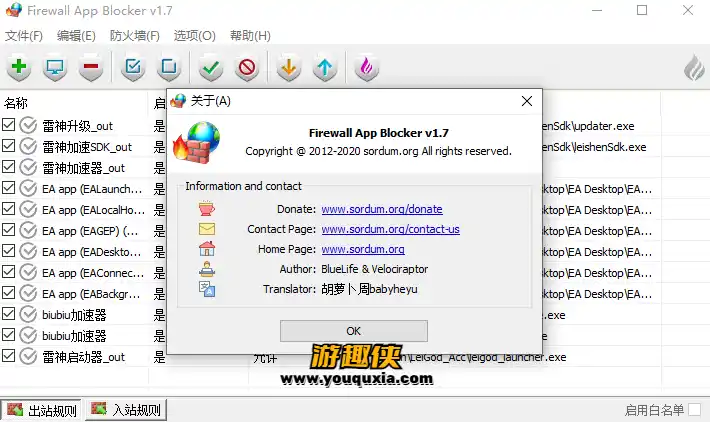The height and width of the screenshot is (422, 710).
Task: Open the 帮助(H) menu
Action: click(250, 36)
